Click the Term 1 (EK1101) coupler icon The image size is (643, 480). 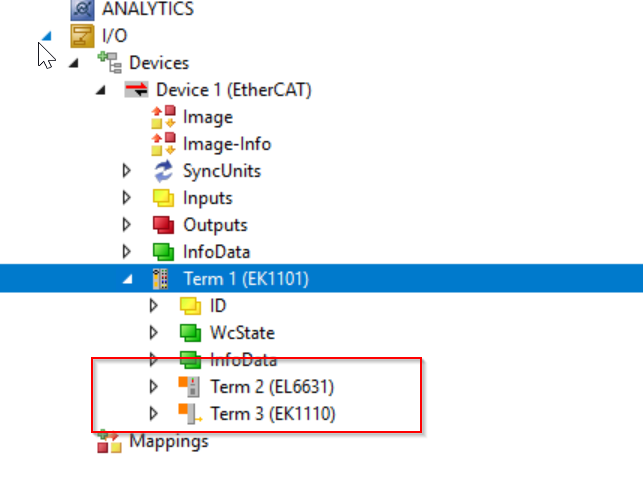[x=160, y=279]
